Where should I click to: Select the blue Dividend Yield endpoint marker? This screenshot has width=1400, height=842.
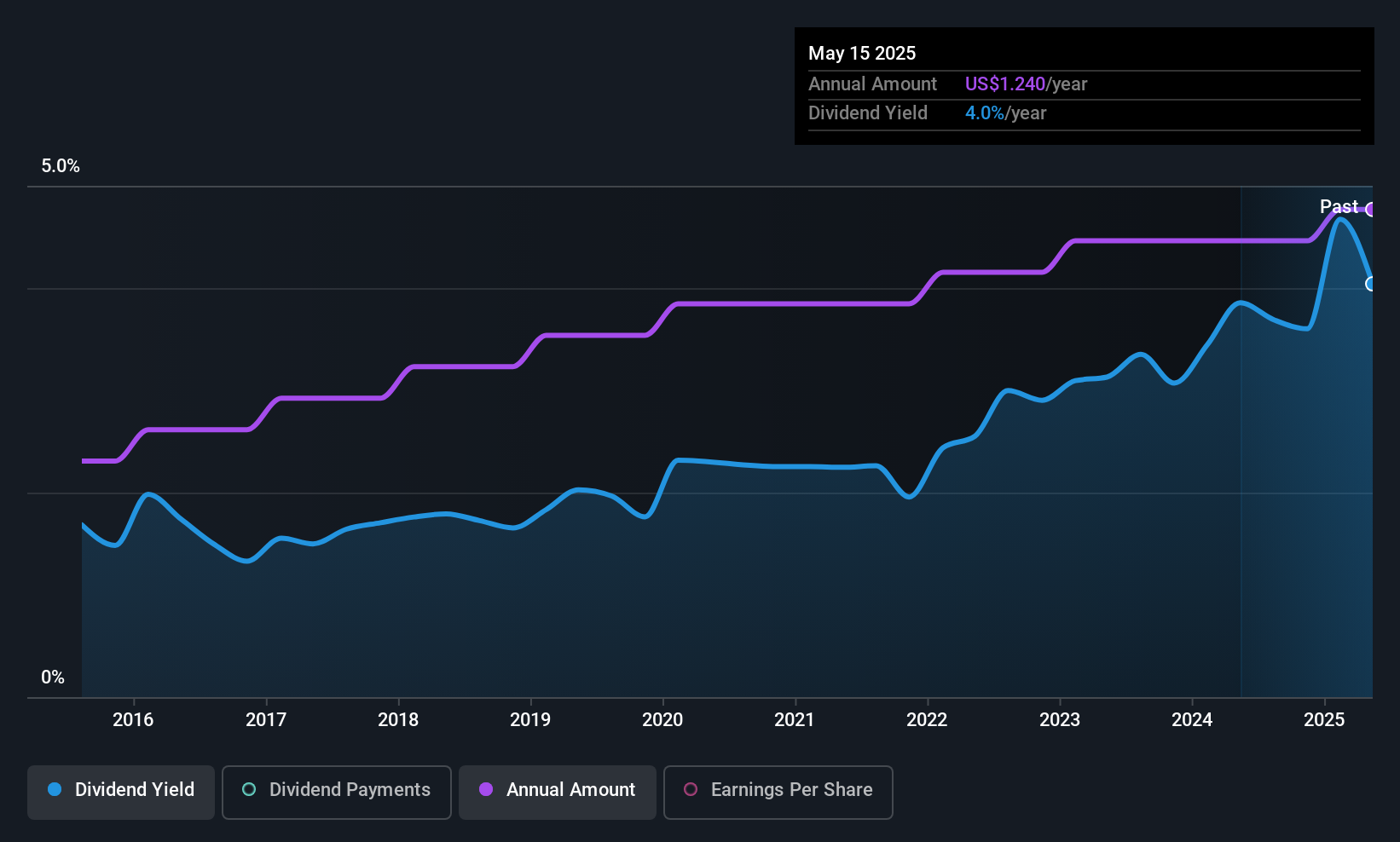tap(1371, 284)
